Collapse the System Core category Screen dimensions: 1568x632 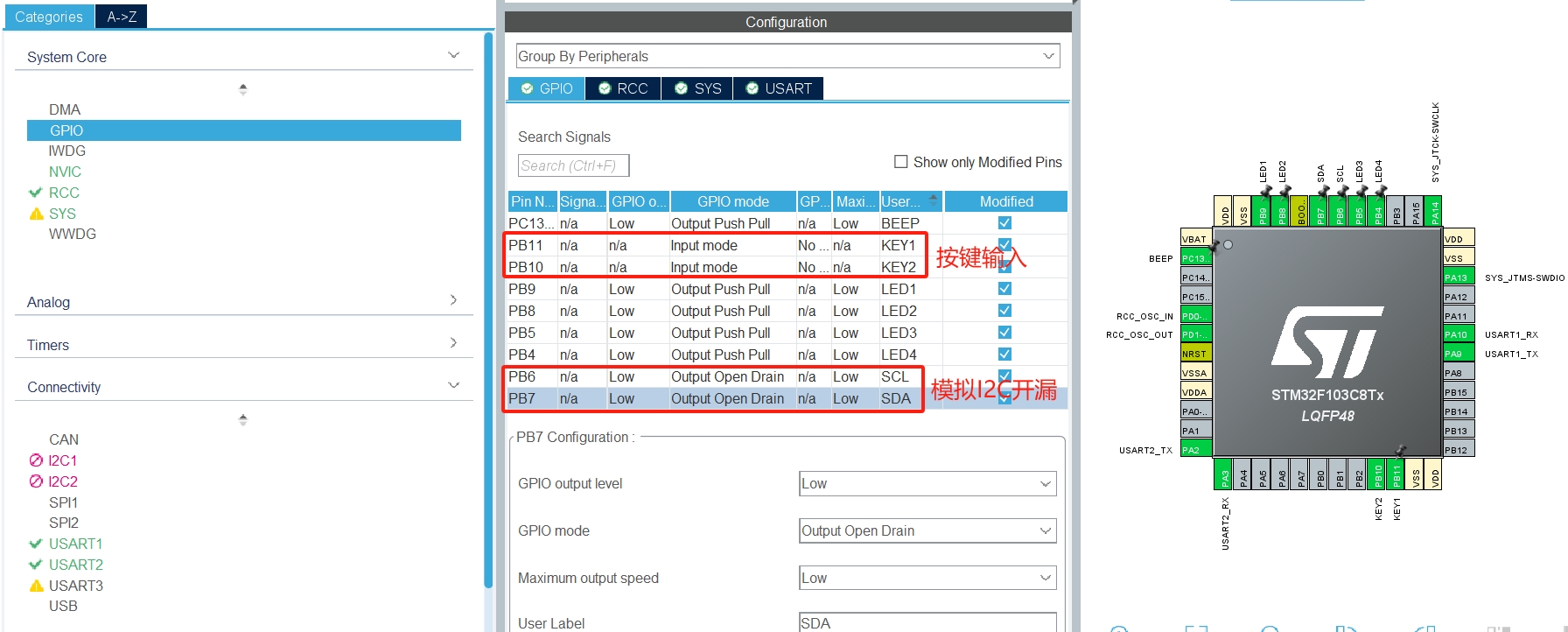453,56
